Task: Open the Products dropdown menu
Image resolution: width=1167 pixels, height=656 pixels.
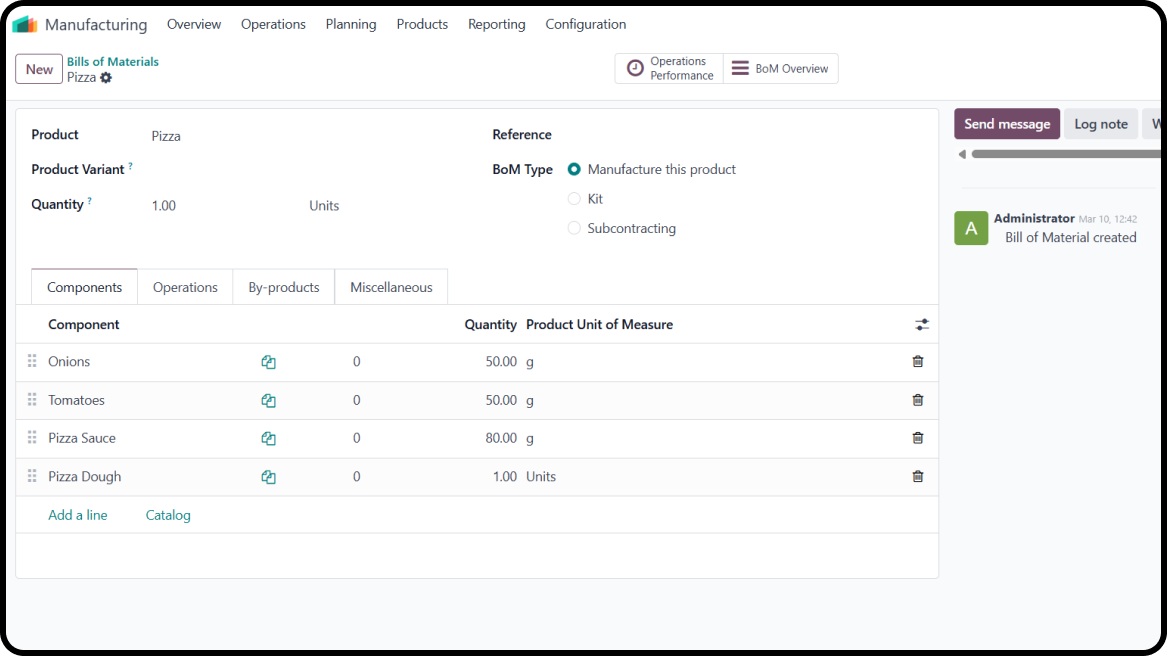Action: pos(422,24)
